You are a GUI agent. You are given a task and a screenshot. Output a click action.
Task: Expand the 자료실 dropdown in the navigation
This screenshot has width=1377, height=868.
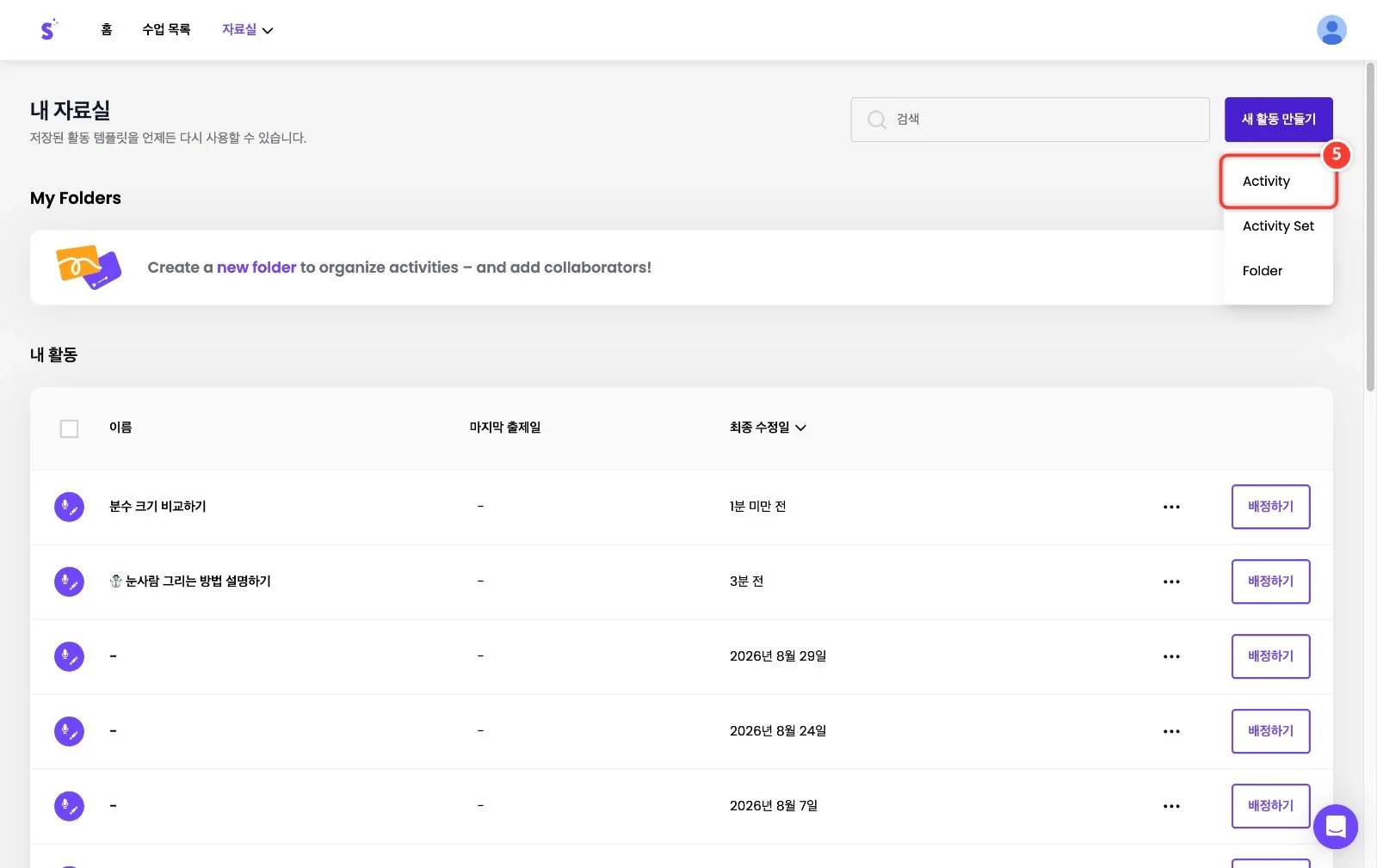point(247,29)
